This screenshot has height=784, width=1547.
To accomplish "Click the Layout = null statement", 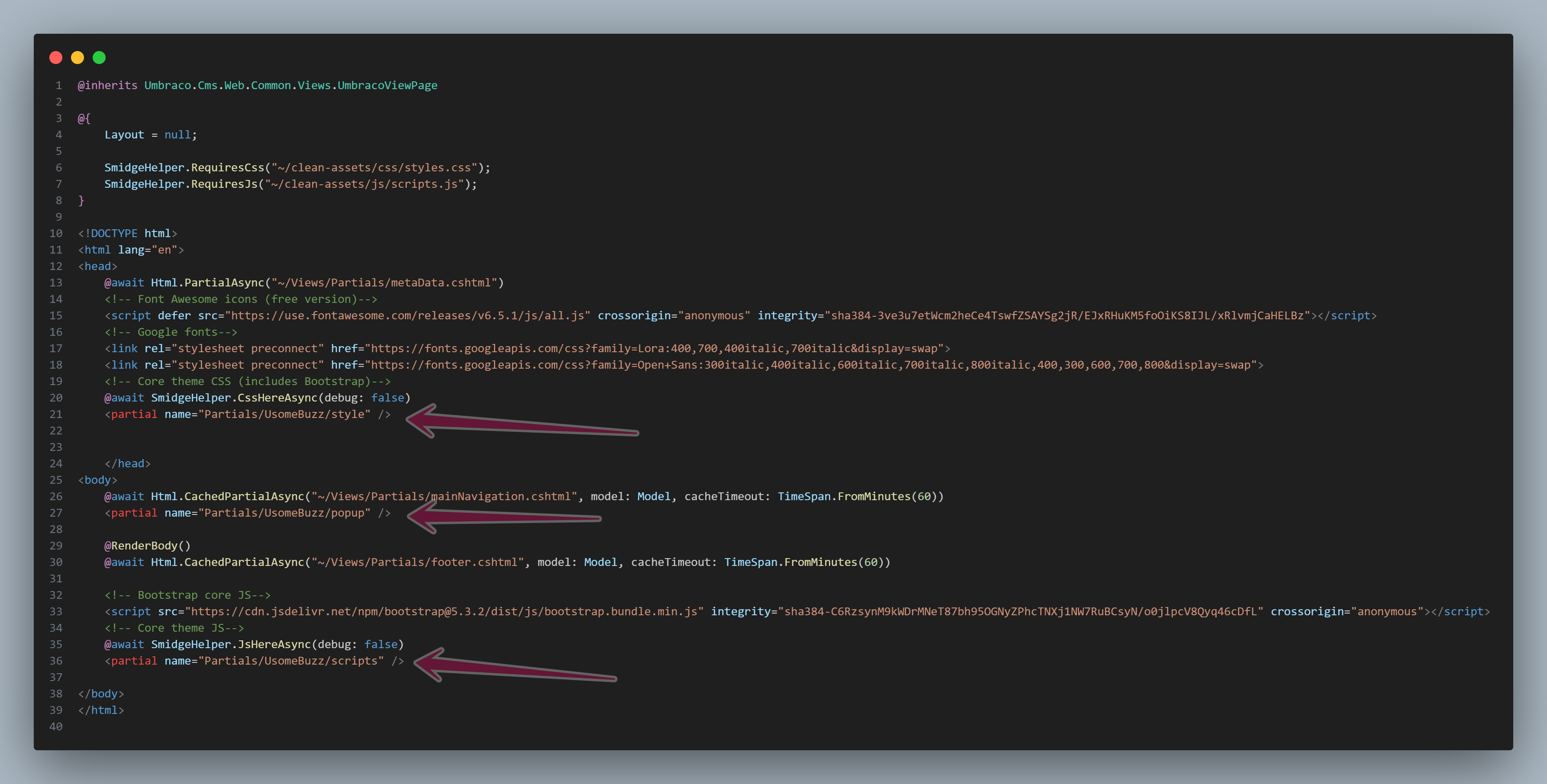I will point(150,135).
